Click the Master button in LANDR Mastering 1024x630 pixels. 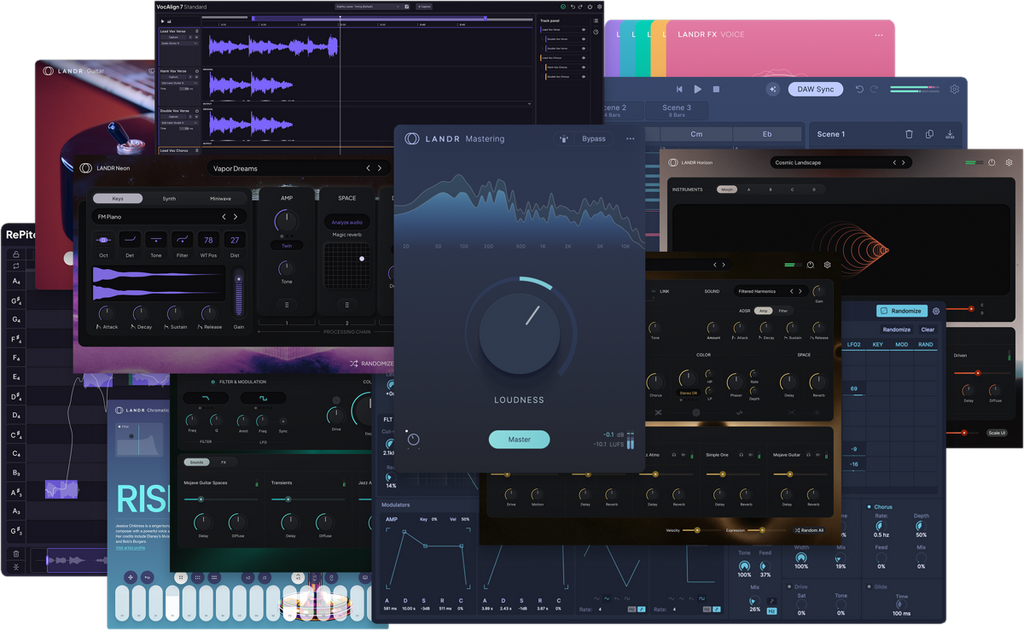click(519, 439)
